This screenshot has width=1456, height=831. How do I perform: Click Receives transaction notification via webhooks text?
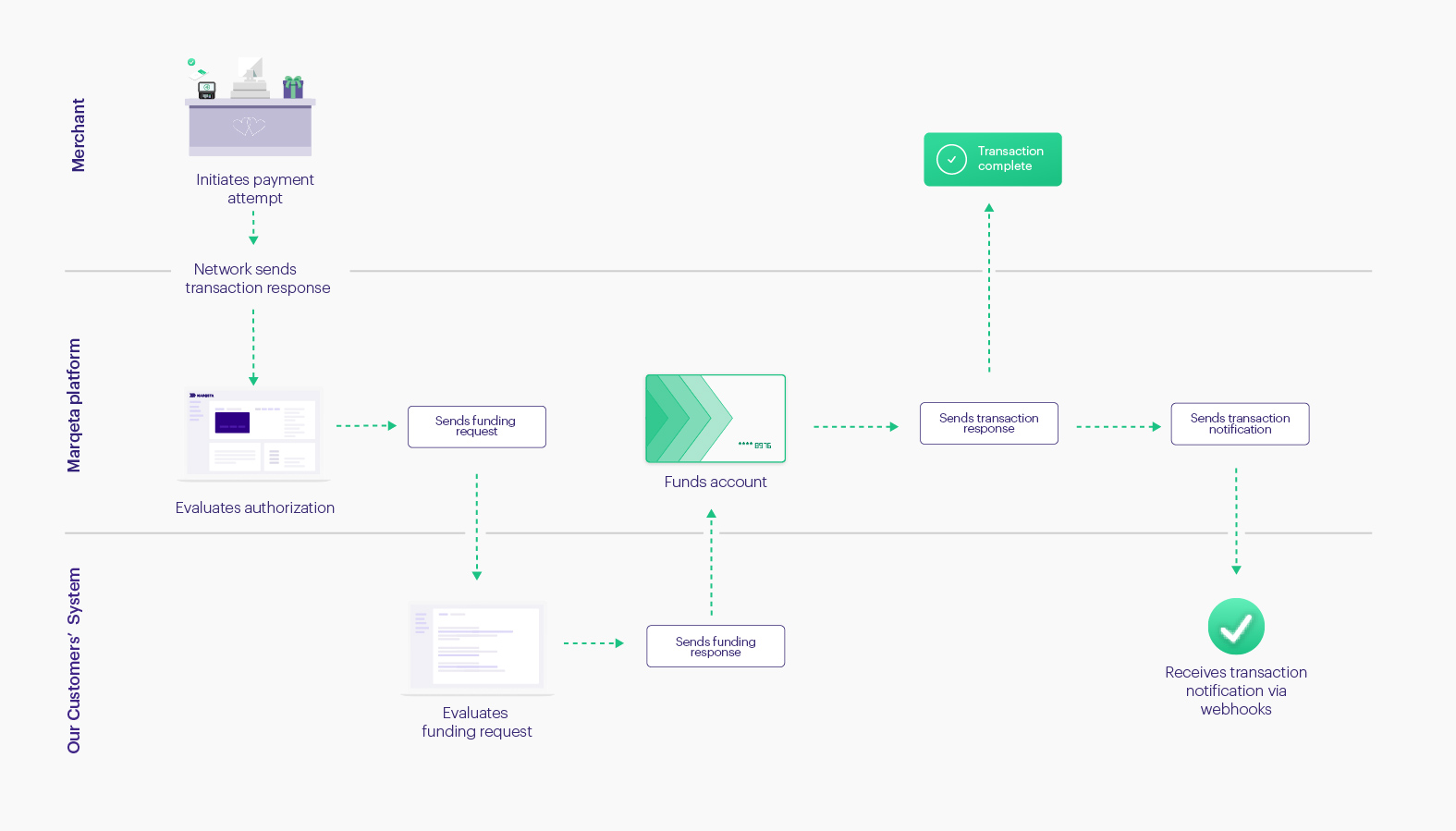(x=1236, y=690)
